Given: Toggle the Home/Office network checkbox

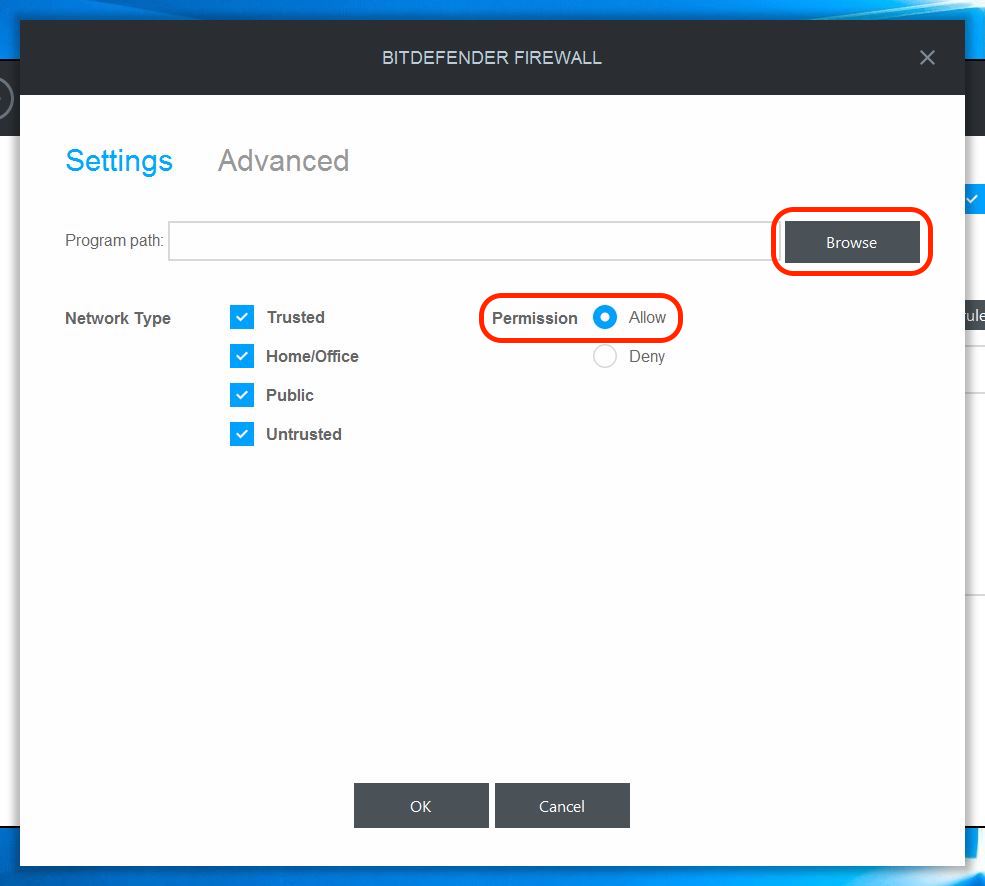Looking at the screenshot, I should pyautogui.click(x=242, y=356).
